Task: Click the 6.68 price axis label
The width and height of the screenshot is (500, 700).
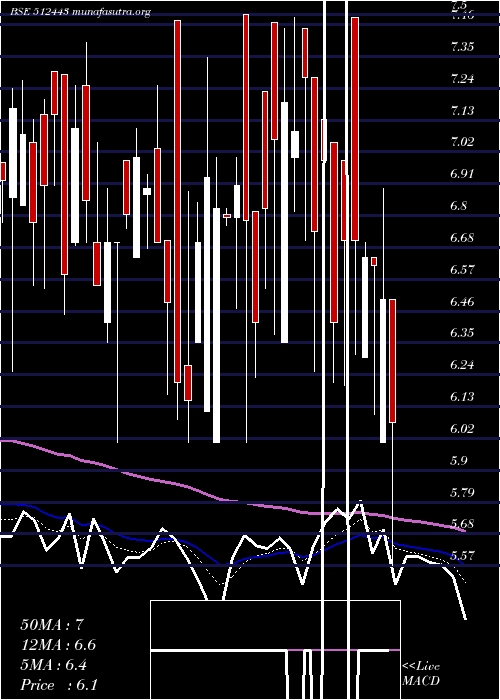Action: tap(463, 238)
